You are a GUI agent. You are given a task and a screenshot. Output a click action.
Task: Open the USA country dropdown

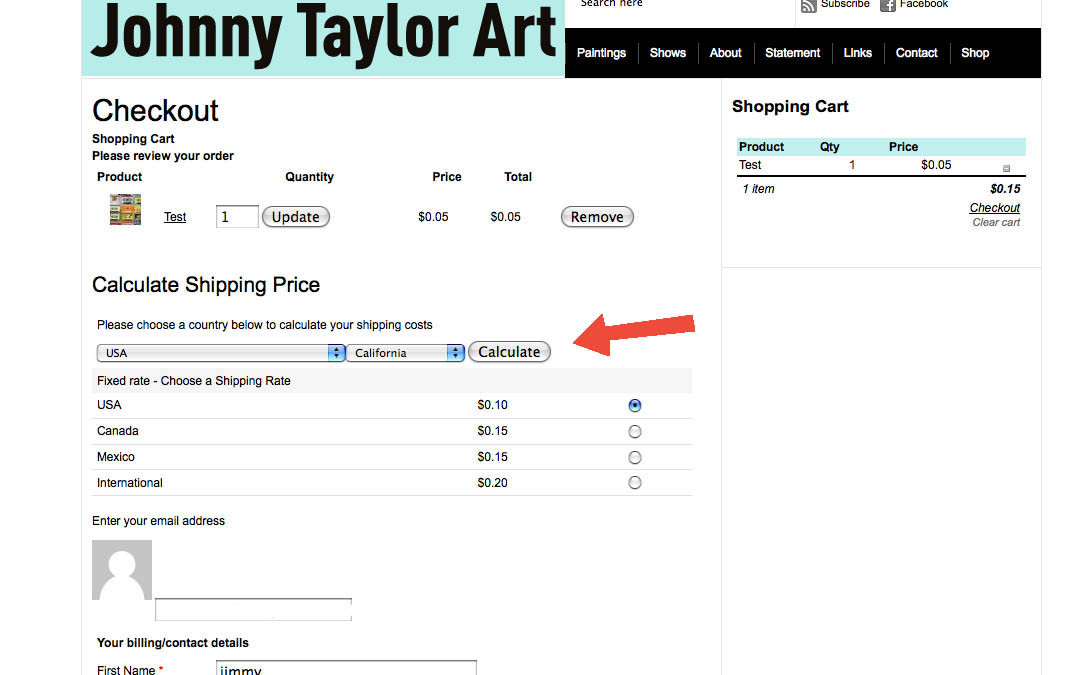click(221, 352)
